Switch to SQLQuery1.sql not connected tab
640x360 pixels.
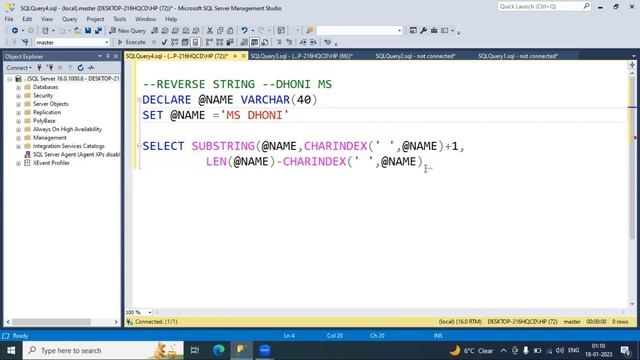pyautogui.click(x=518, y=56)
